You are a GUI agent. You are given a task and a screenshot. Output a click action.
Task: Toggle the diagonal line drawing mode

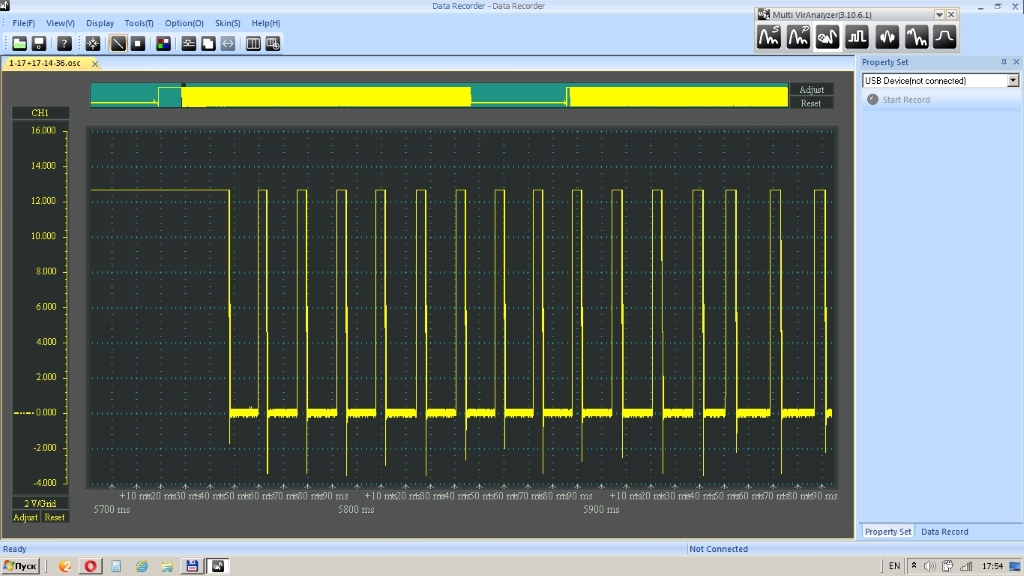118,44
